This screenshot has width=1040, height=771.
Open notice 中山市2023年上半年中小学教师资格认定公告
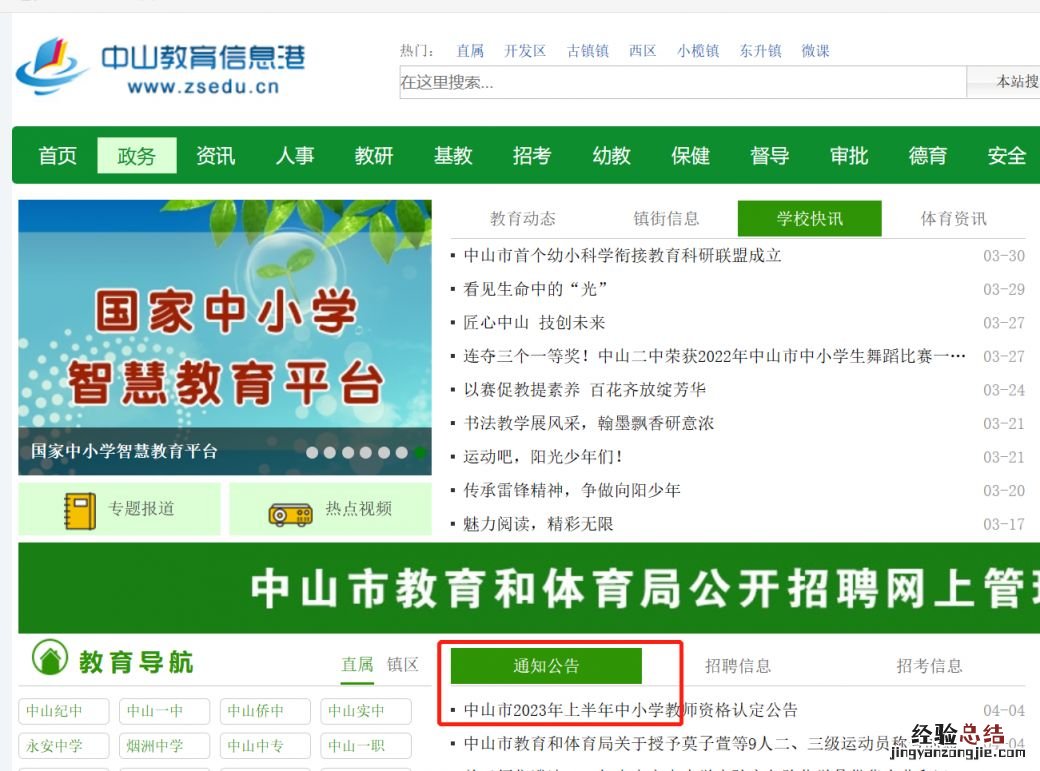pos(630,711)
